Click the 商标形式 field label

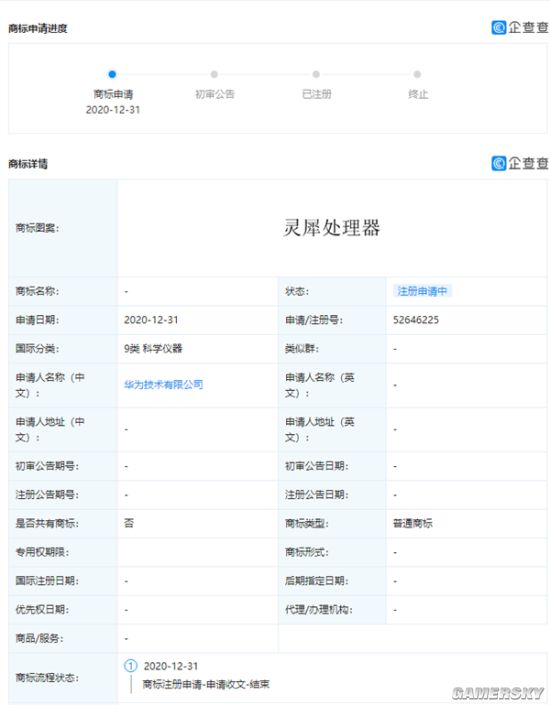(x=307, y=552)
